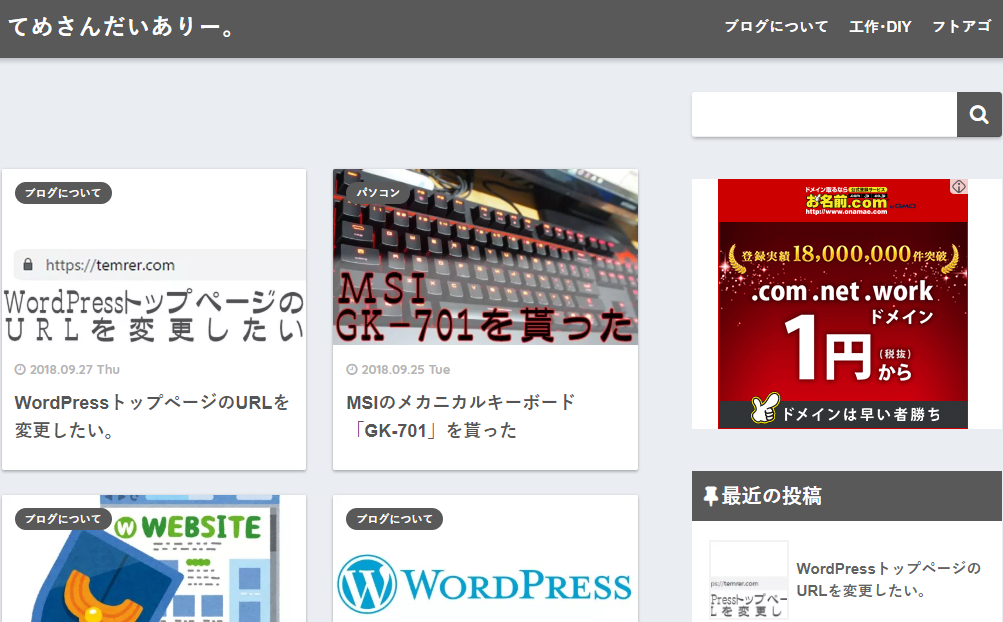This screenshot has height=622, width=1003.
Task: Open the MSI GK-701 keyboard photo thumbnail
Action: [x=486, y=257]
